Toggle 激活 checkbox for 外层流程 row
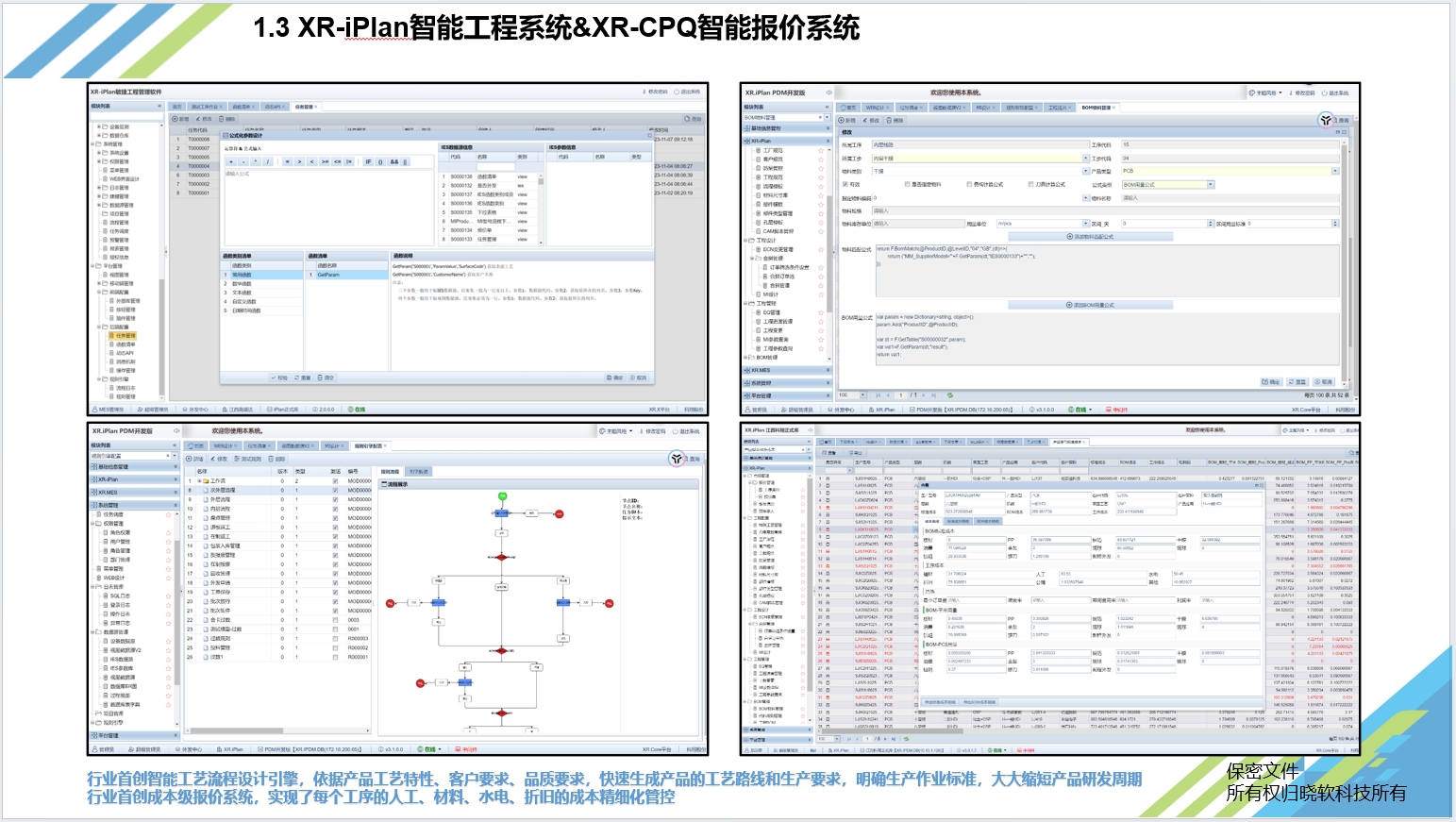This screenshot has width=1456, height=822. pos(335,499)
